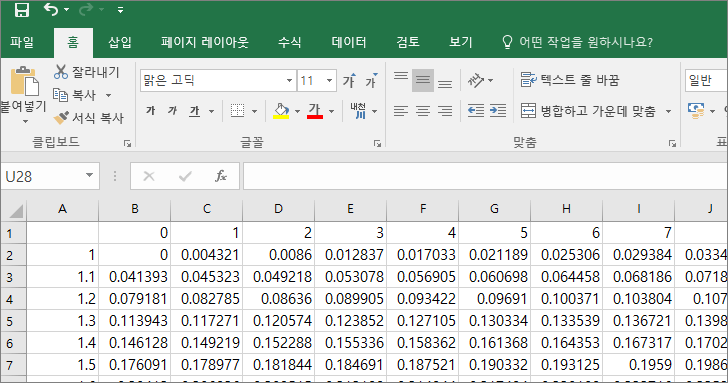
Task: Save the workbook with the floppy disk icon
Action: tap(22, 10)
